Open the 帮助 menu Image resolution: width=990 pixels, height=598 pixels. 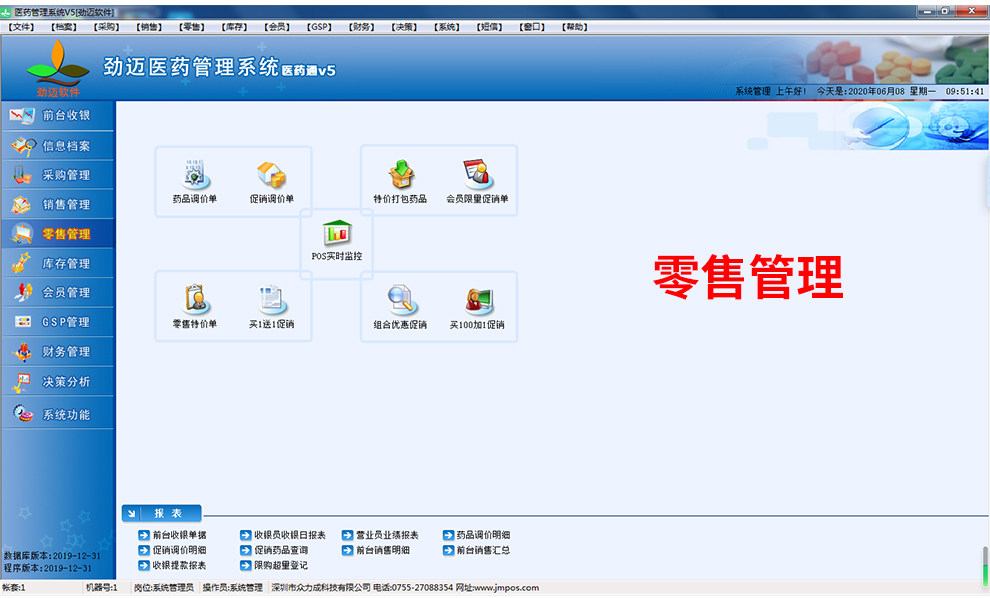pyautogui.click(x=575, y=27)
